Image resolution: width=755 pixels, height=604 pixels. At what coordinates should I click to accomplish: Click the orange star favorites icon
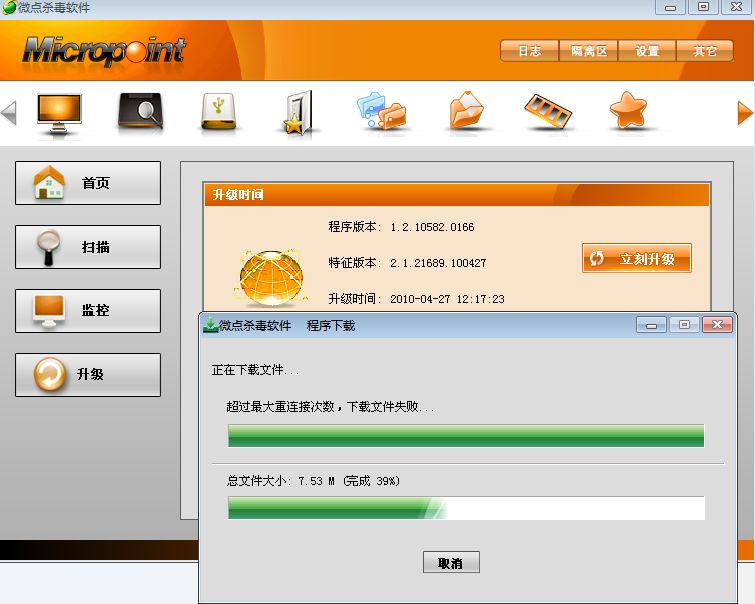[x=628, y=110]
